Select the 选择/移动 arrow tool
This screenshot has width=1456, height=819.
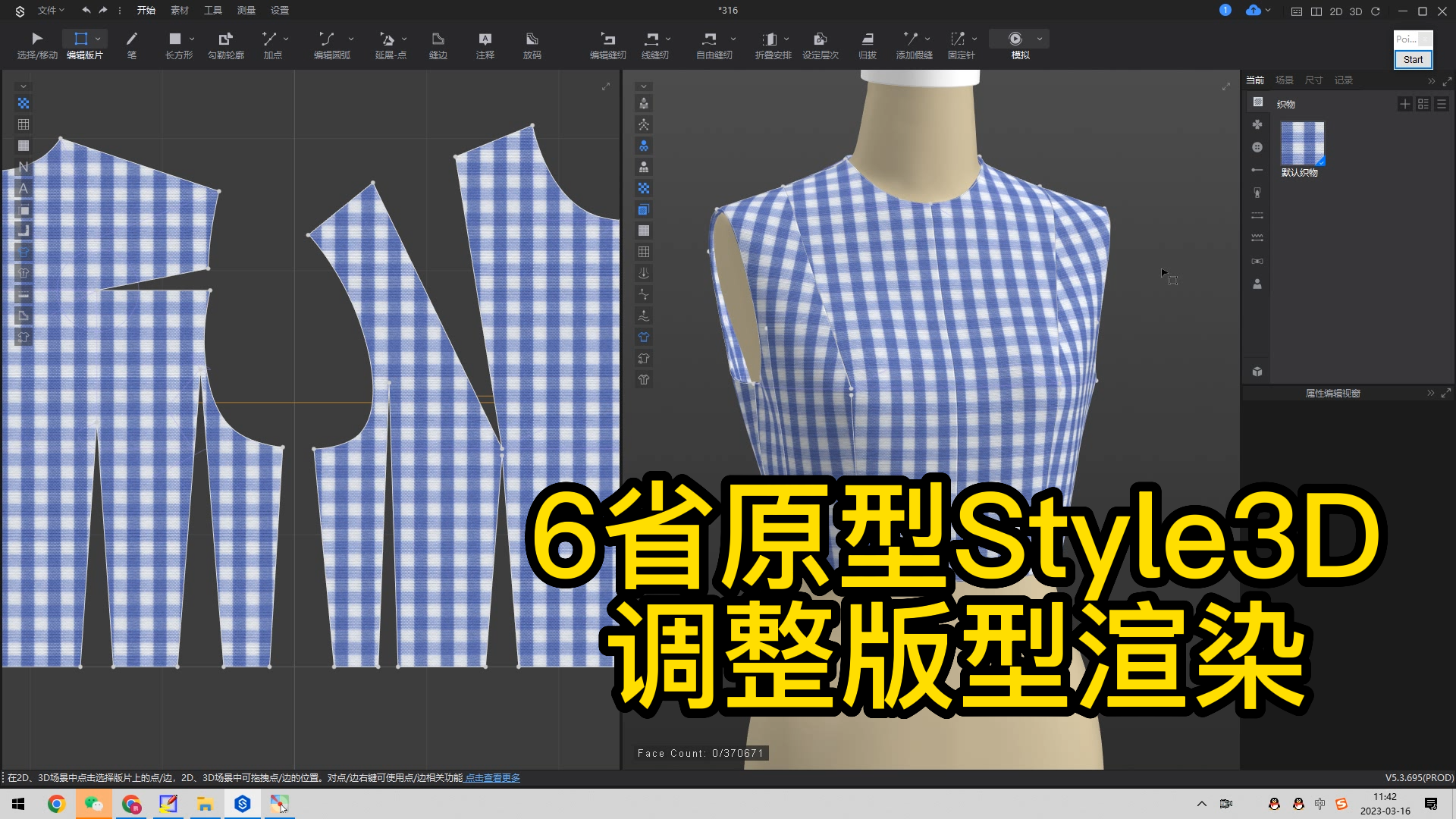(37, 45)
